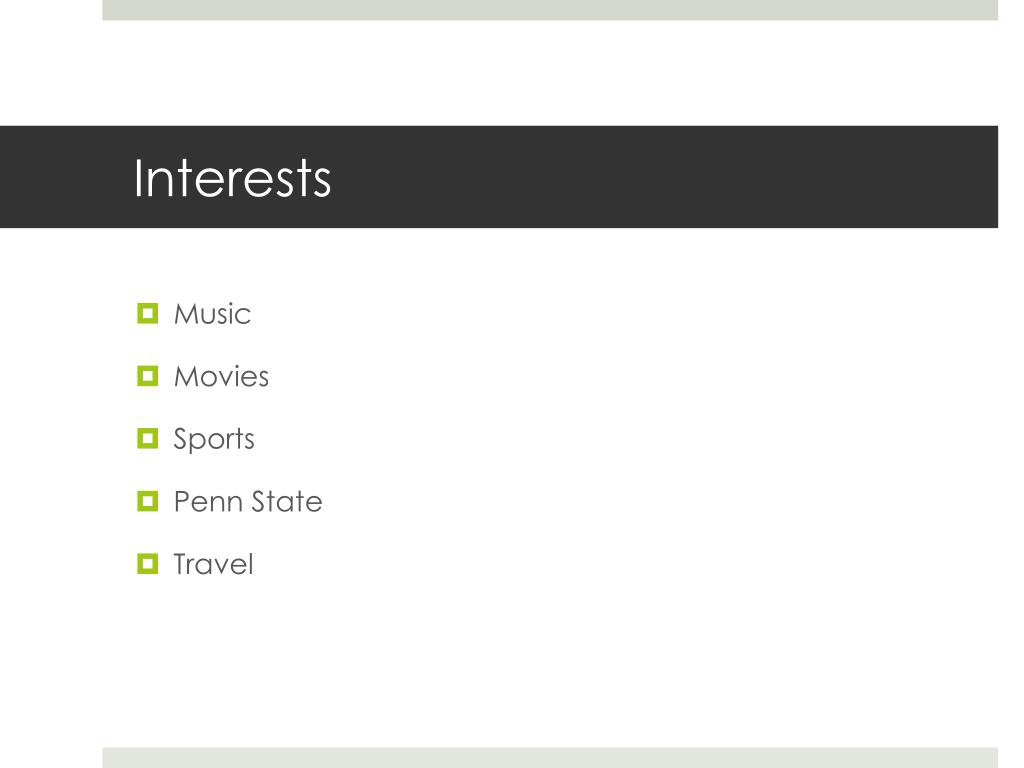The image size is (1024, 768).
Task: Click the empty content area right of Sports
Action: [627, 438]
